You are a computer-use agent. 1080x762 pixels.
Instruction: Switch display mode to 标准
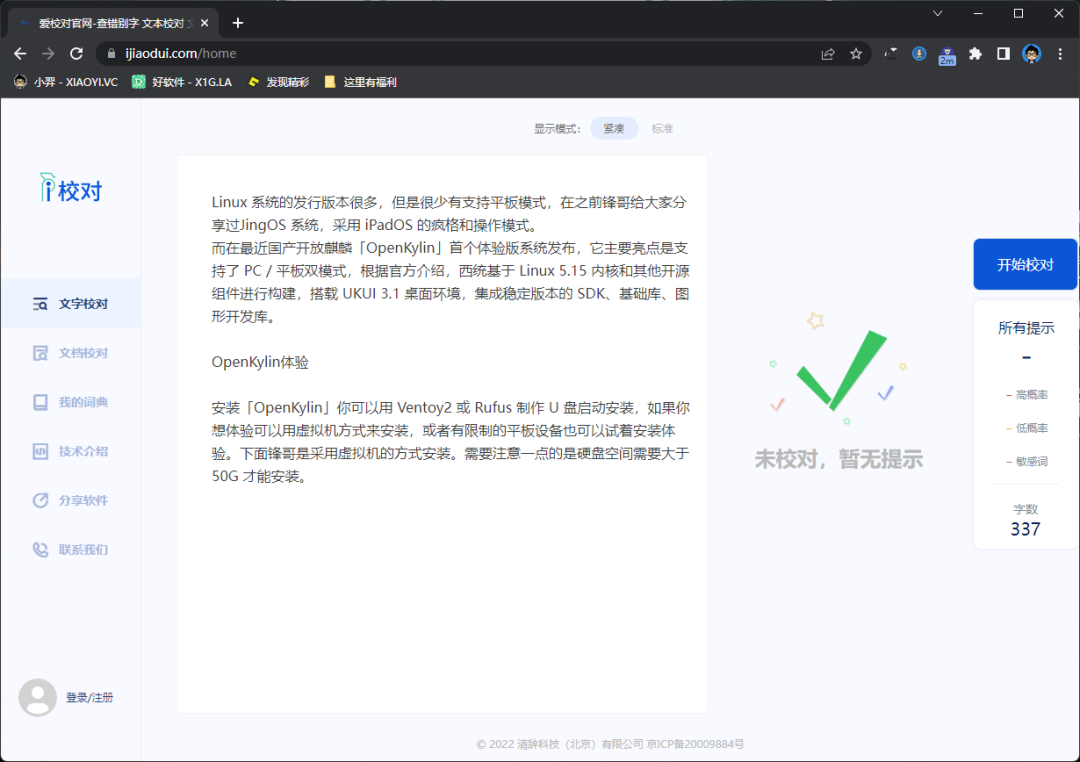click(661, 128)
